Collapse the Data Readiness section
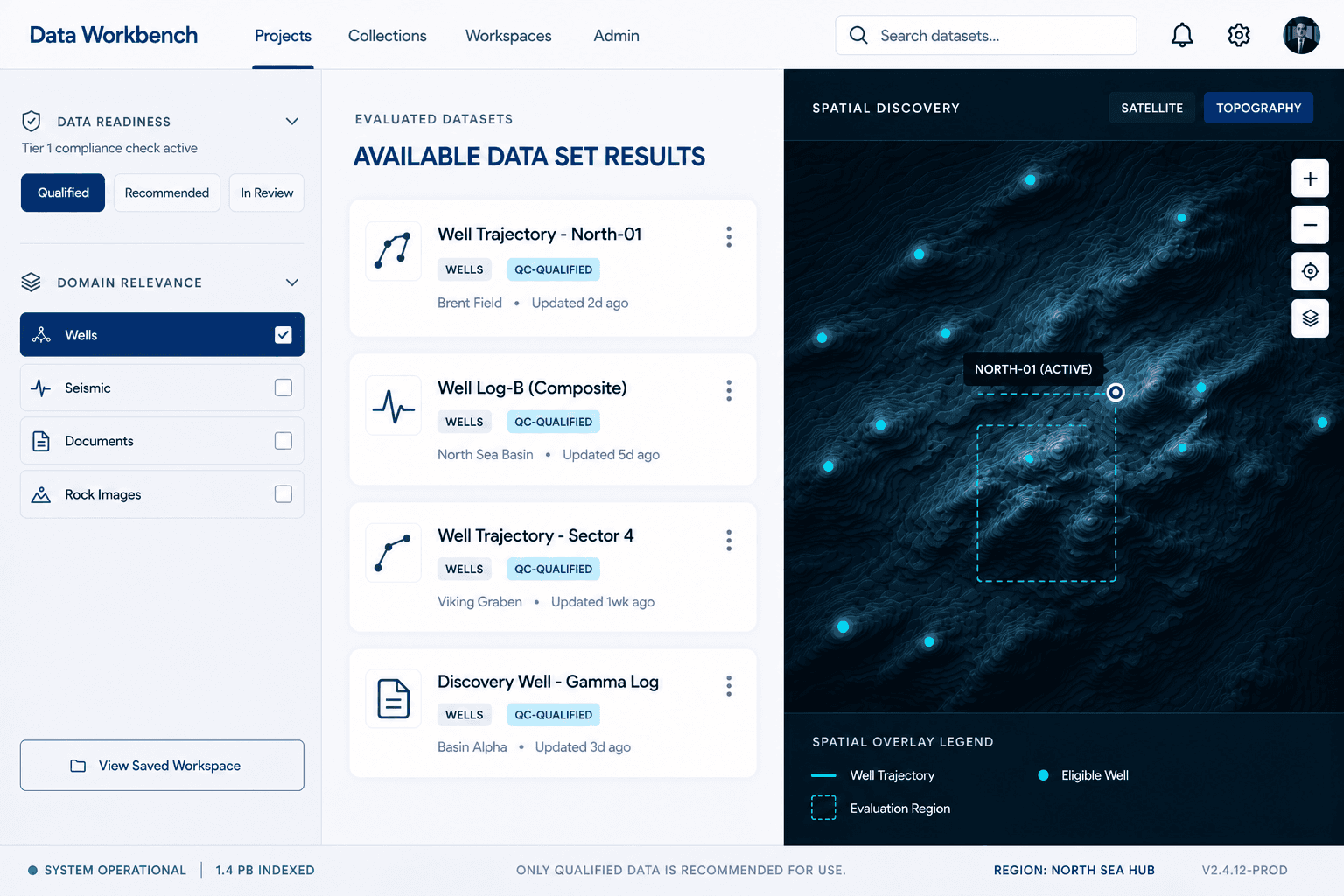 (x=292, y=121)
